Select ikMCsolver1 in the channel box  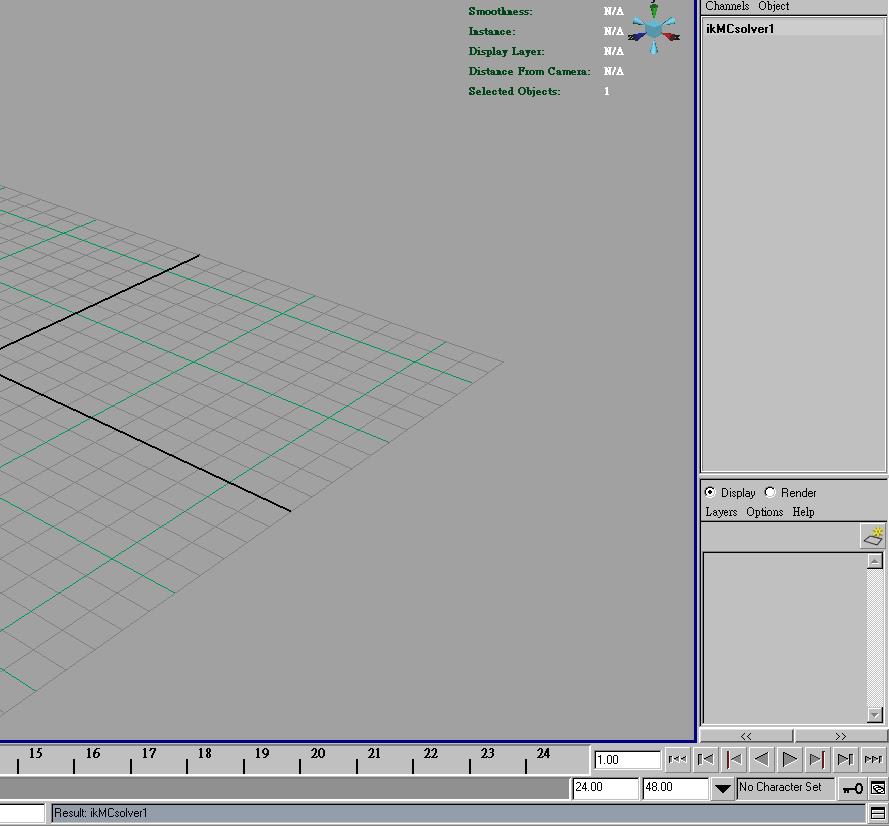coord(793,28)
